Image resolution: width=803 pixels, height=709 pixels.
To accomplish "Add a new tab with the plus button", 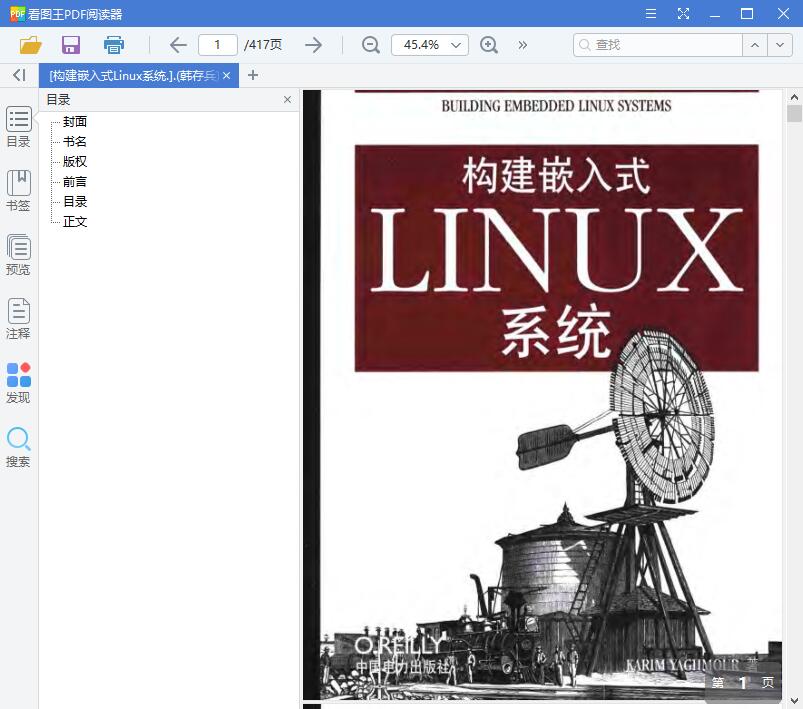I will pyautogui.click(x=252, y=75).
